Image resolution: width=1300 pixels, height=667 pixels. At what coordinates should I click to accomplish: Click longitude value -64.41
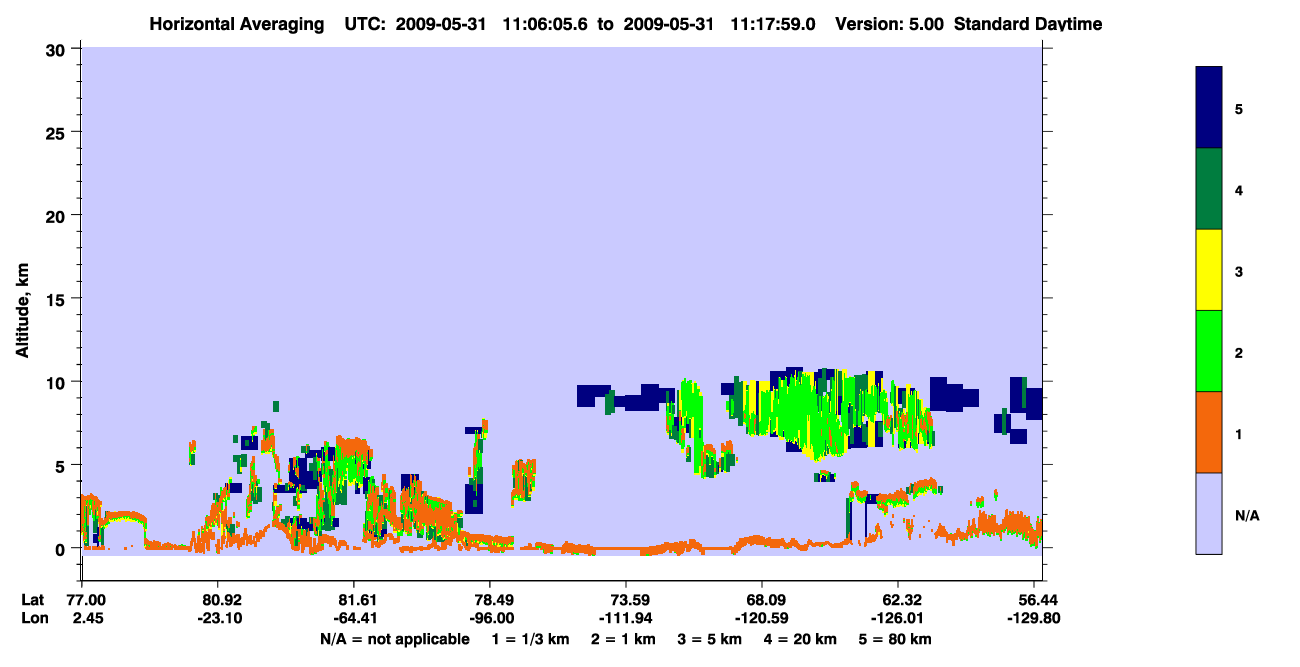coord(354,618)
